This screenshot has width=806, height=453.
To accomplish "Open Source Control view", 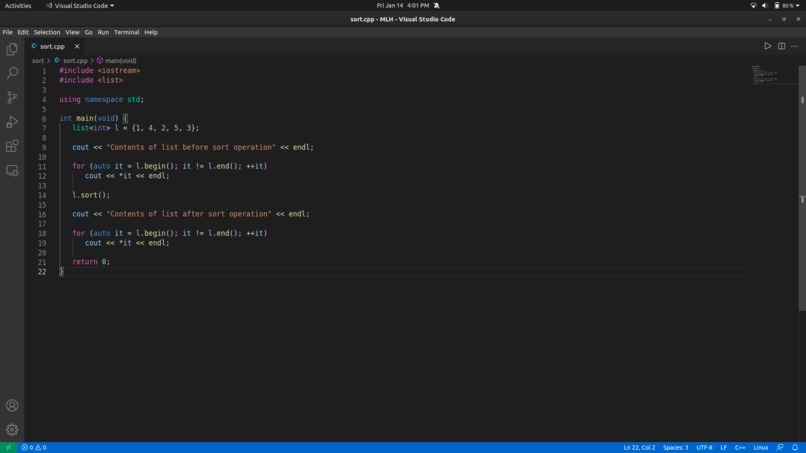I will 12,97.
